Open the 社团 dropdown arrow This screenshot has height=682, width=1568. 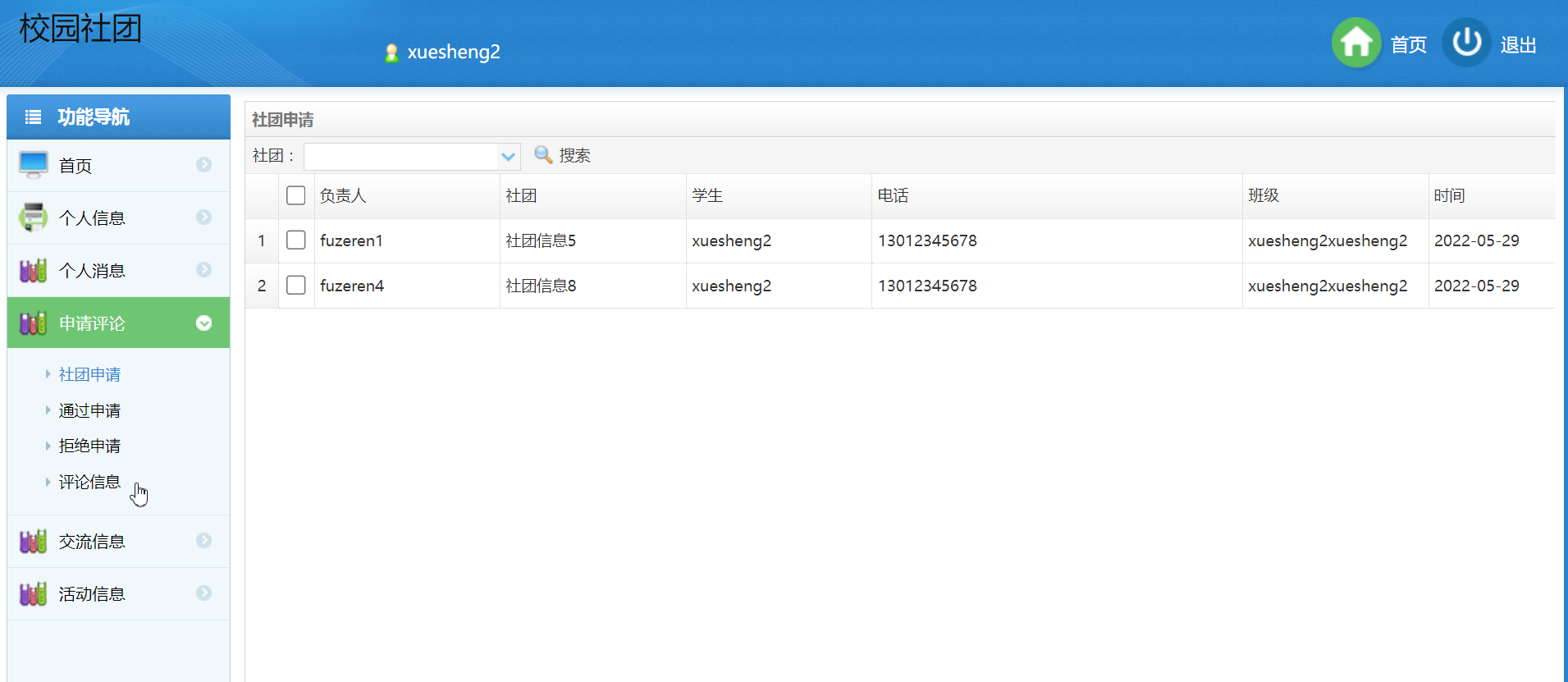pos(509,156)
